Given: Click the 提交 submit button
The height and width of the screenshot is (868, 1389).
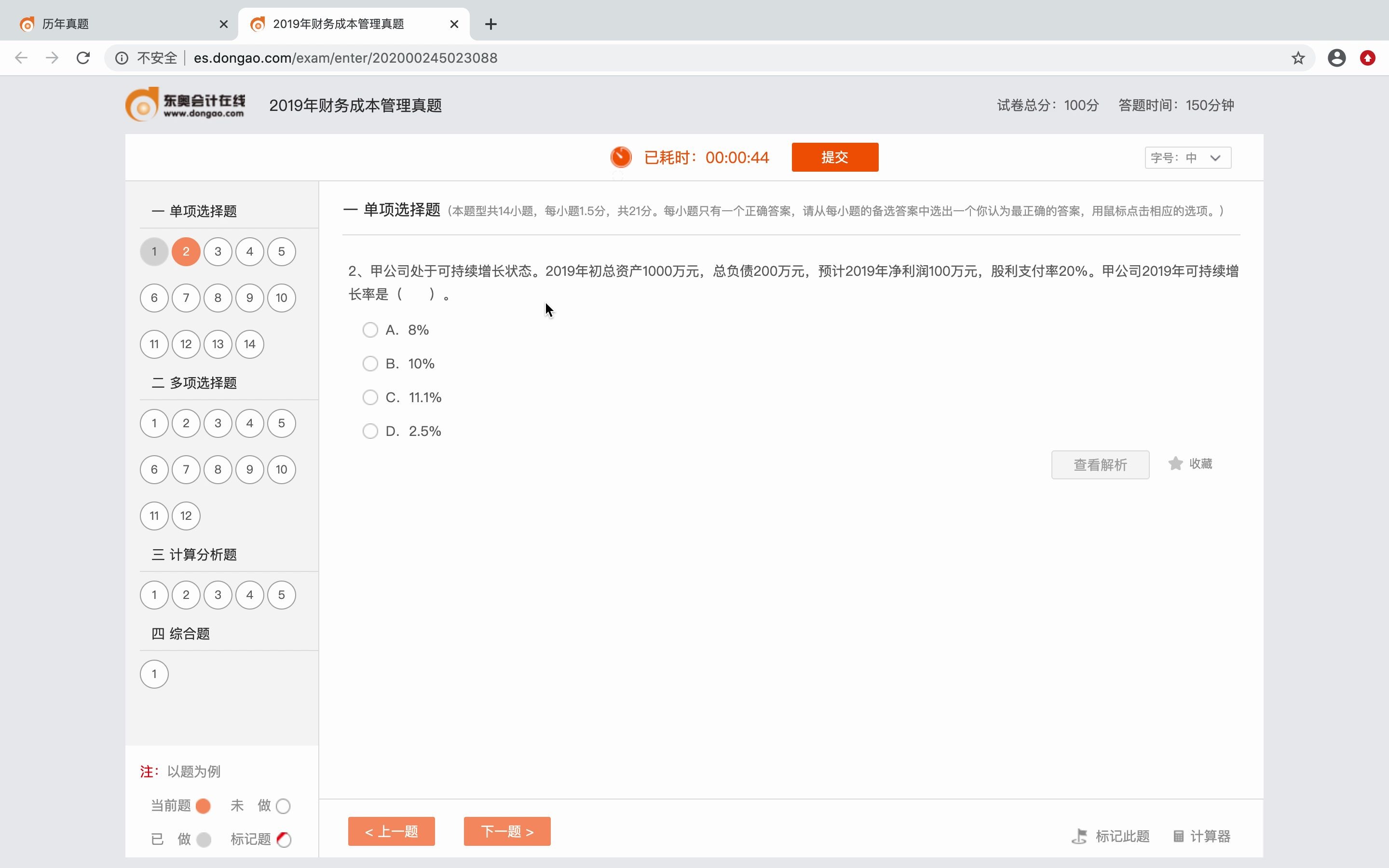Looking at the screenshot, I should [x=834, y=157].
